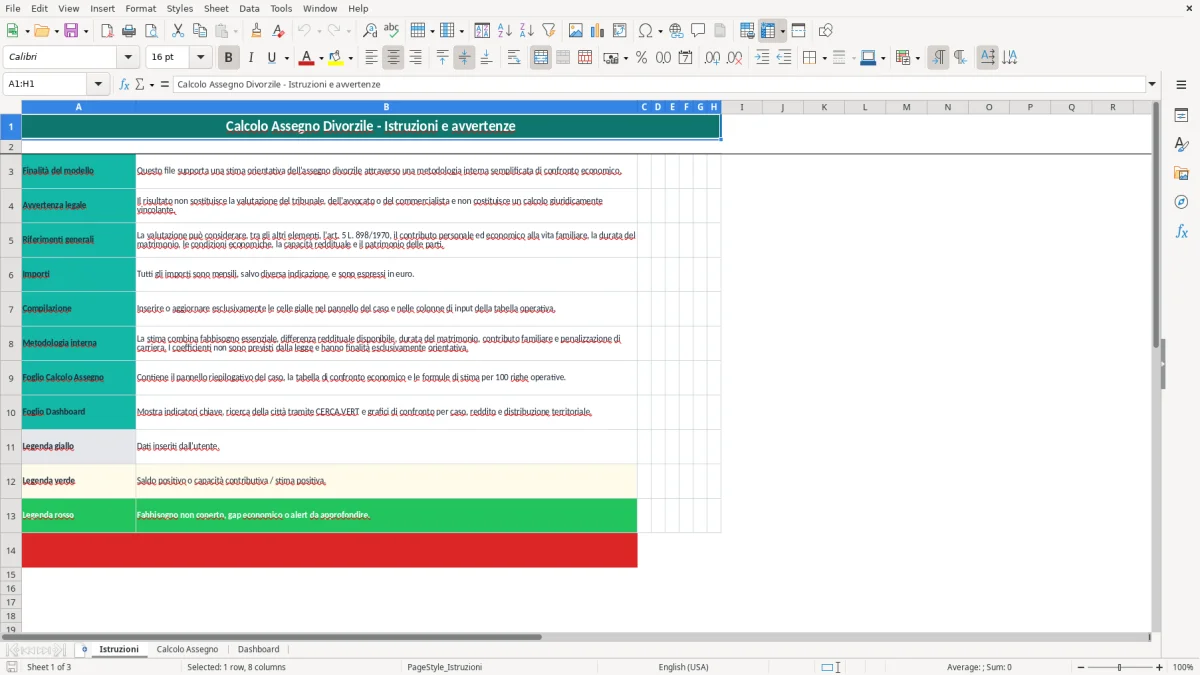Viewport: 1200px width, 675px height.
Task: Click the Save document icon
Action: tap(71, 31)
